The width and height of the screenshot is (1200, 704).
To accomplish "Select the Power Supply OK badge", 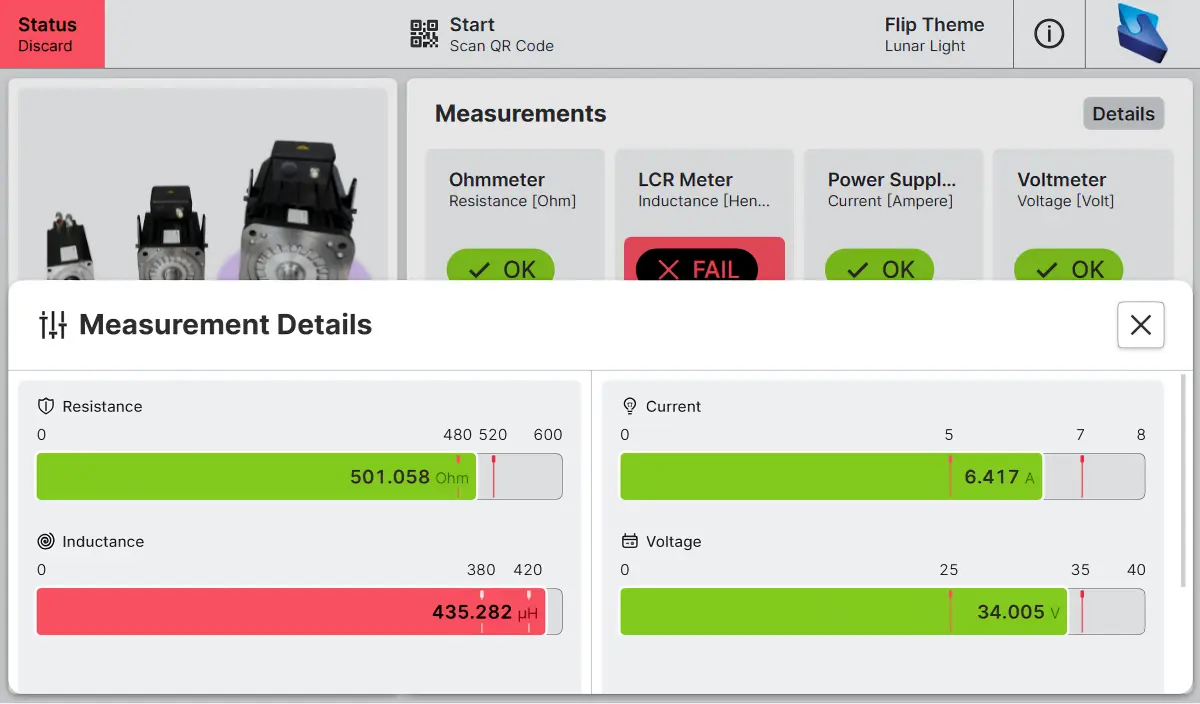I will (878, 268).
